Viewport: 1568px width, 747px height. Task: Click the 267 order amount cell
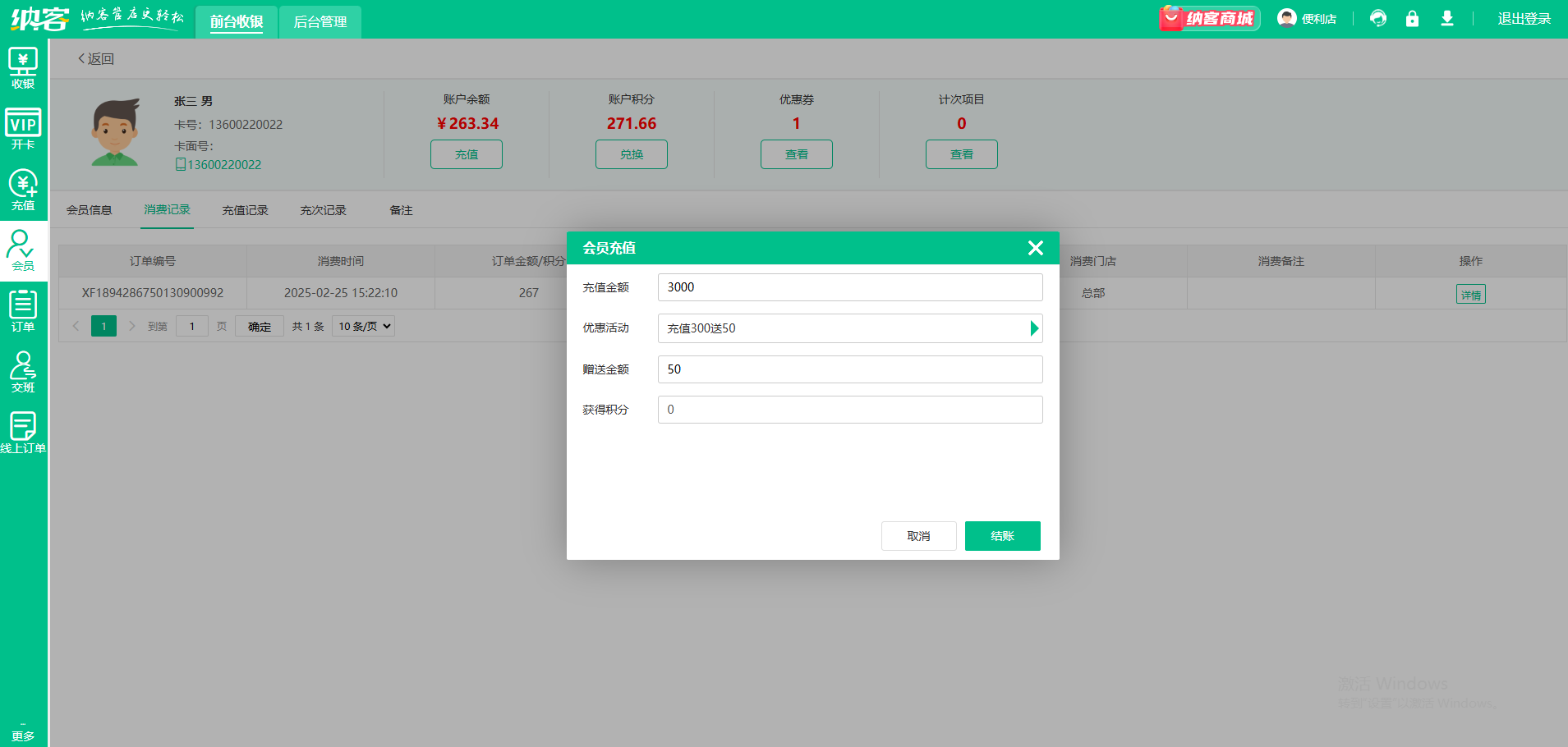point(529,293)
